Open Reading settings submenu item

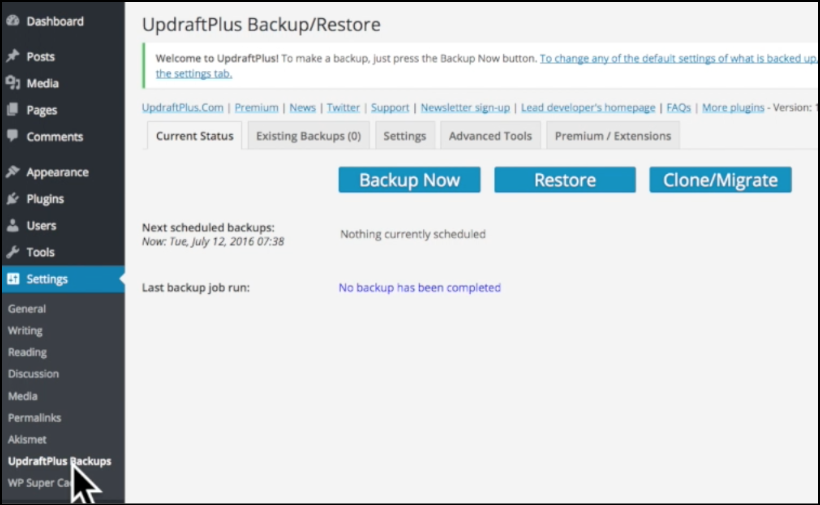[x=27, y=352]
